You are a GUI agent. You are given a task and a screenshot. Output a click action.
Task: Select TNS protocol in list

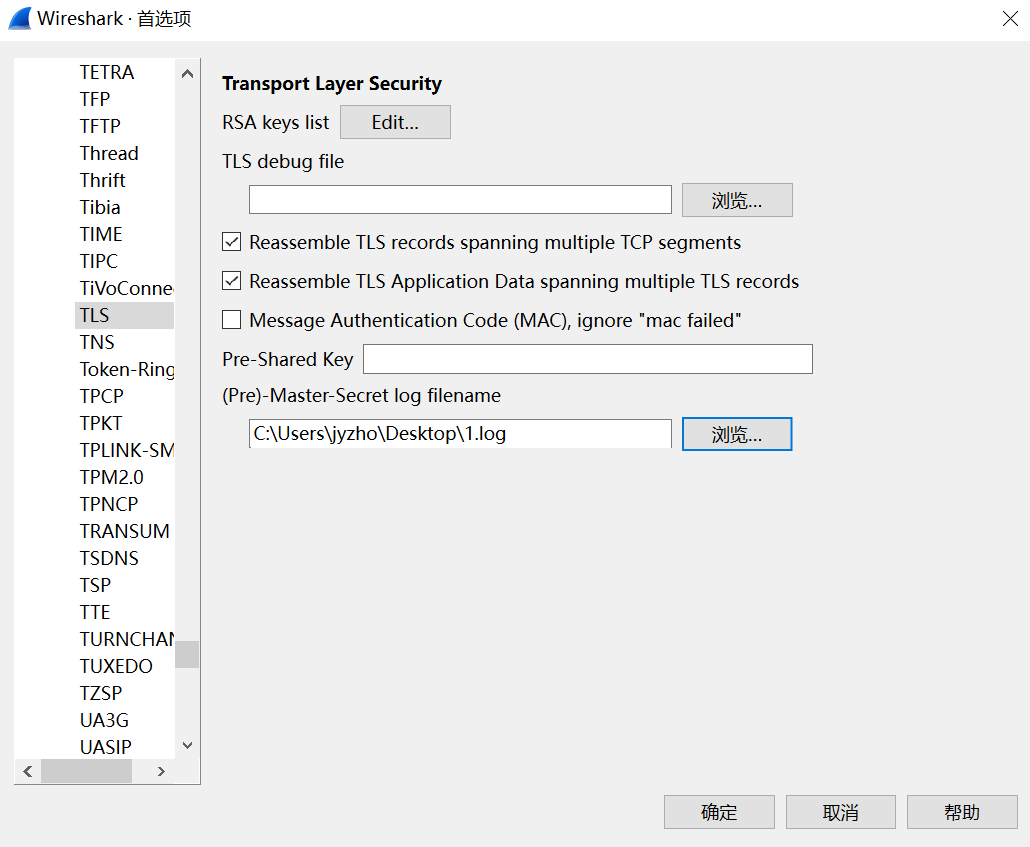click(x=97, y=342)
